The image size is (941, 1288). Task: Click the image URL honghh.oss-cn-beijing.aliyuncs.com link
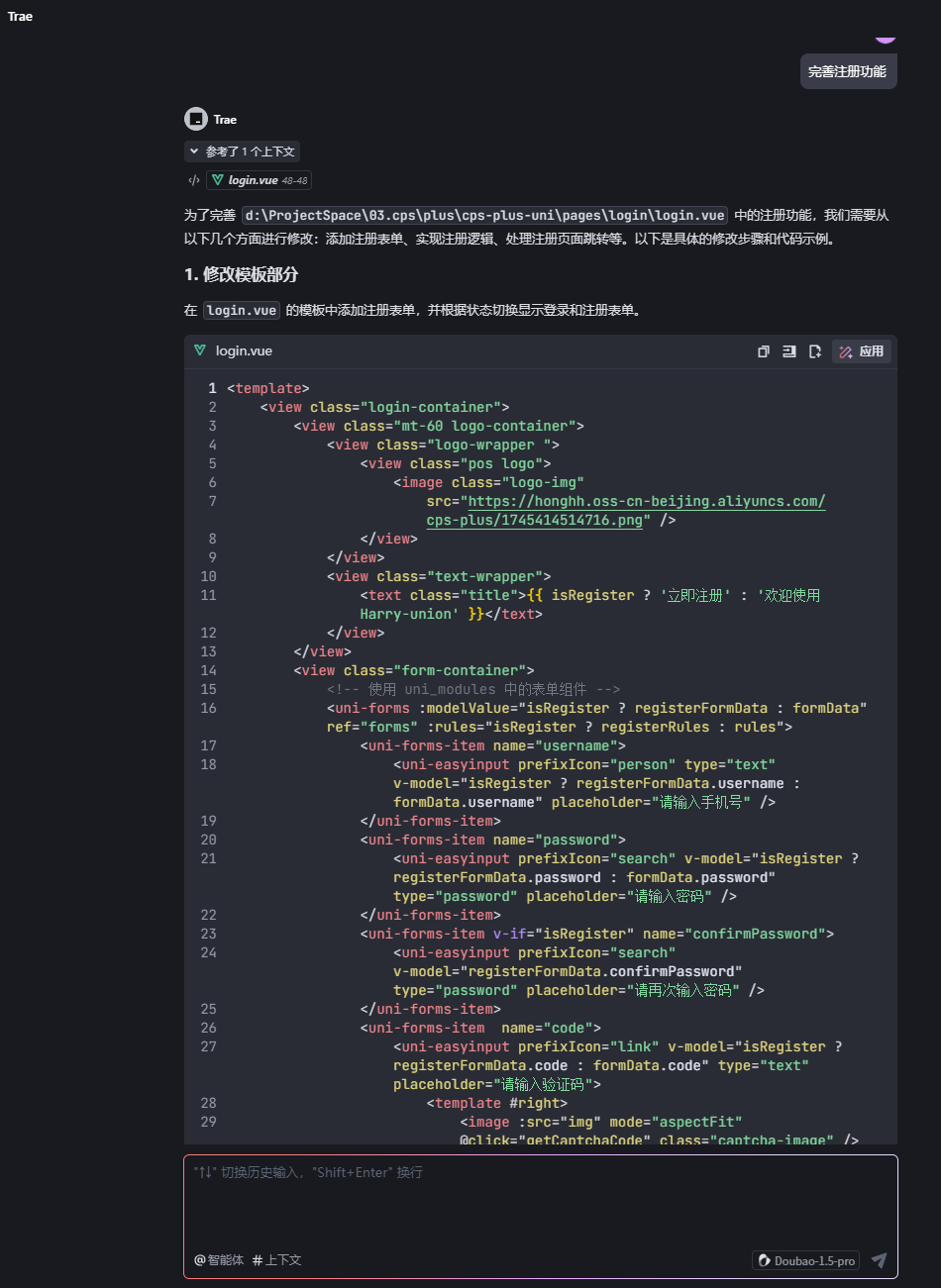point(646,501)
